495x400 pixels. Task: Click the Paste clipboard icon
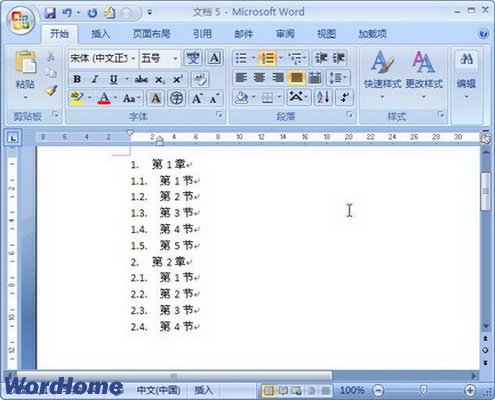click(25, 62)
